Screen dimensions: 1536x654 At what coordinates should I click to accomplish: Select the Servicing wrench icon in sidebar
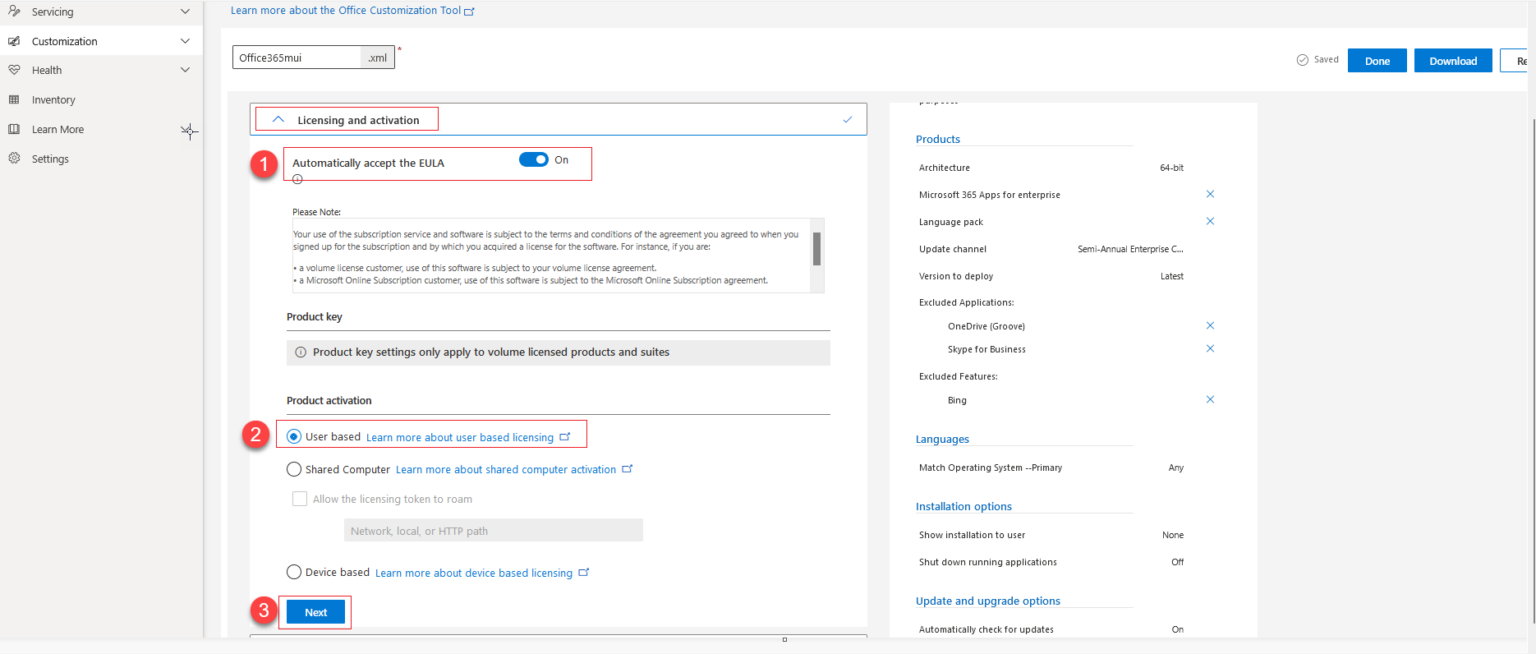[x=15, y=11]
